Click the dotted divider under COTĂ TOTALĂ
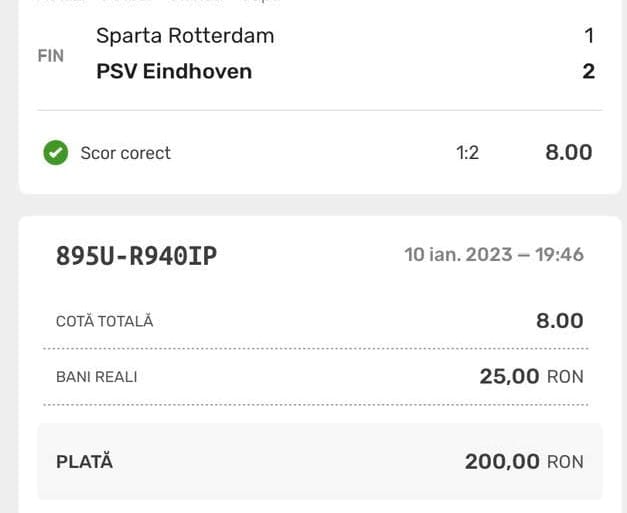The width and height of the screenshot is (627, 513). click(x=313, y=348)
